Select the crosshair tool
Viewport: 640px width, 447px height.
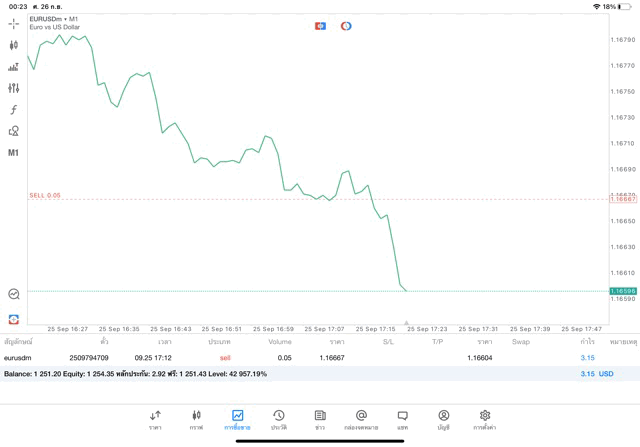[x=14, y=23]
